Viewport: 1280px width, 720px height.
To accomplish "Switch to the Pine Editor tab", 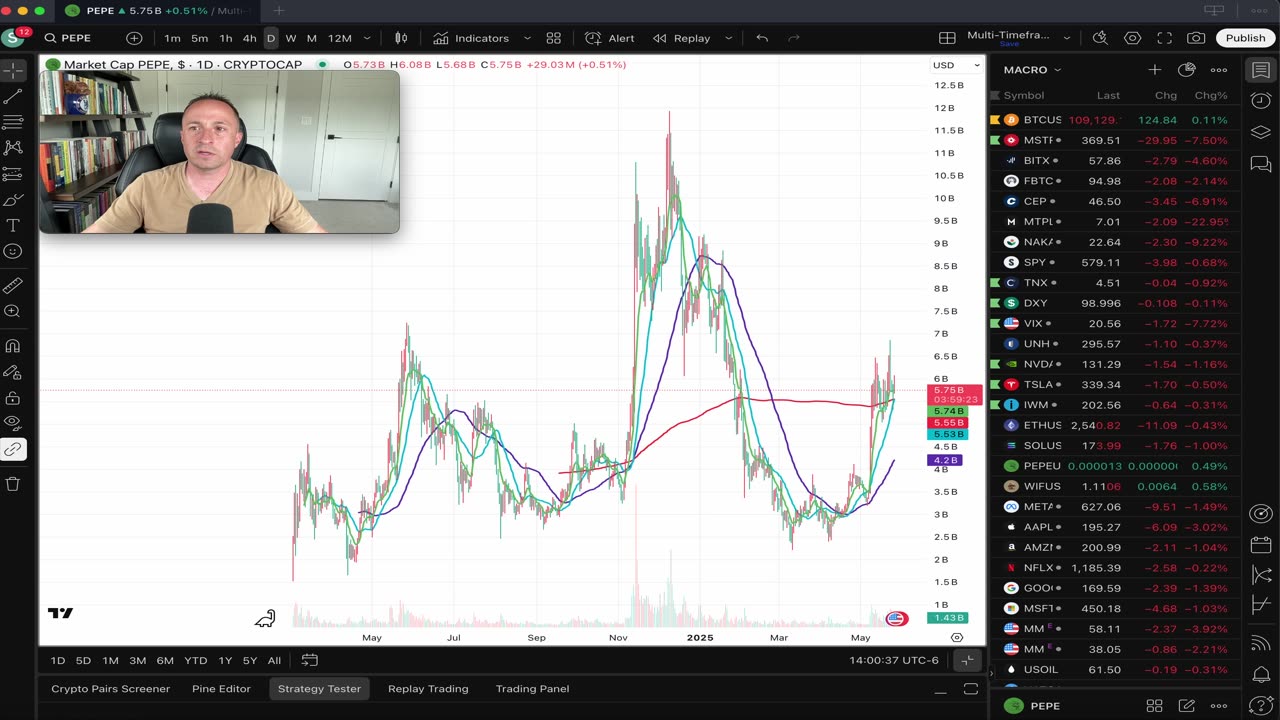I will click(221, 689).
